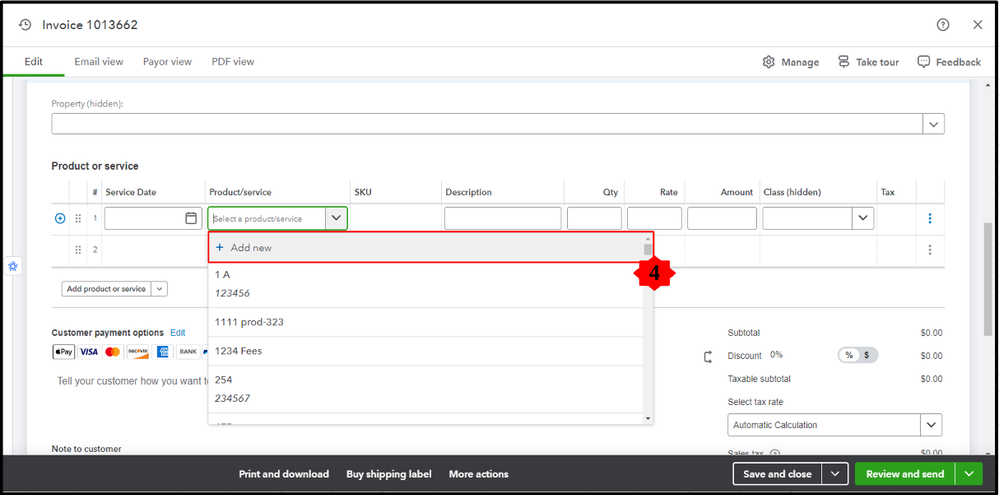Screen dimensions: 999x495
Task: Click the Description field on row 1
Action: (x=503, y=219)
